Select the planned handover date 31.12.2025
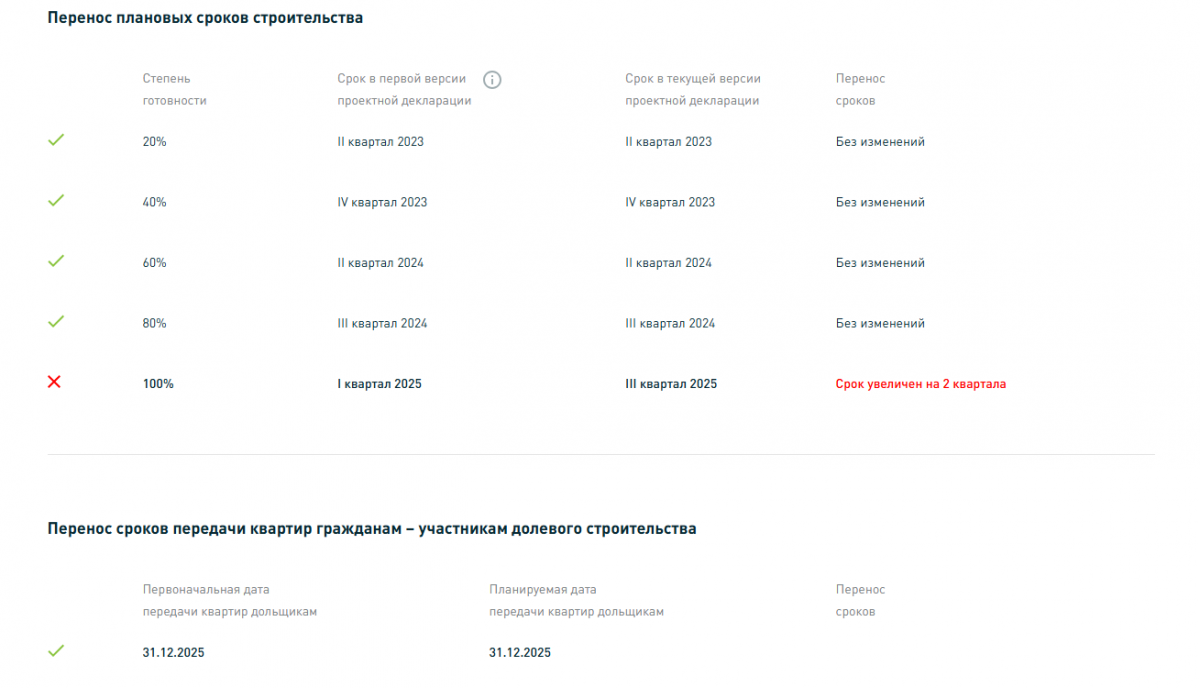Image resolution: width=1200 pixels, height=688 pixels. coord(520,653)
